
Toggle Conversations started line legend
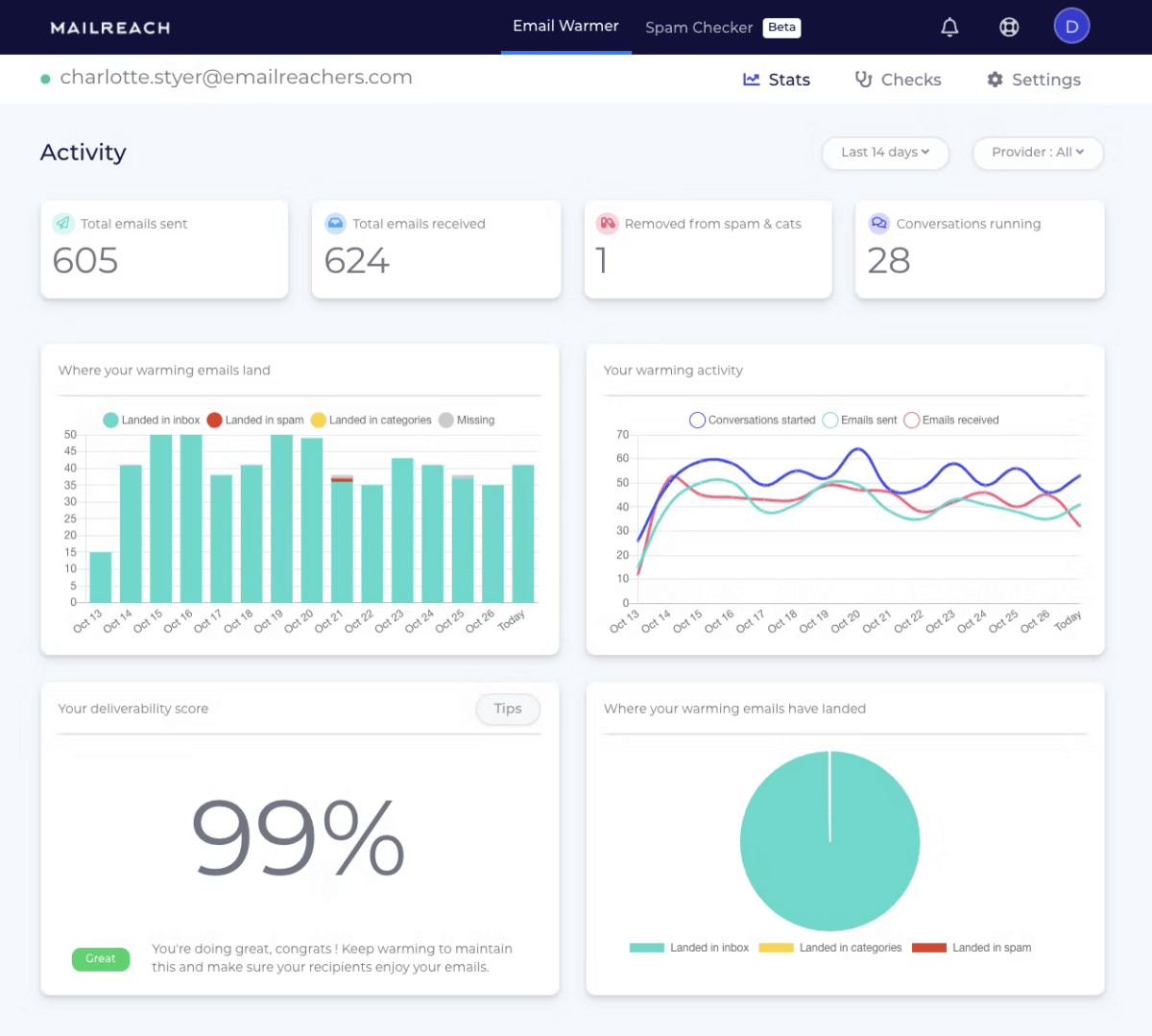pyautogui.click(x=753, y=420)
